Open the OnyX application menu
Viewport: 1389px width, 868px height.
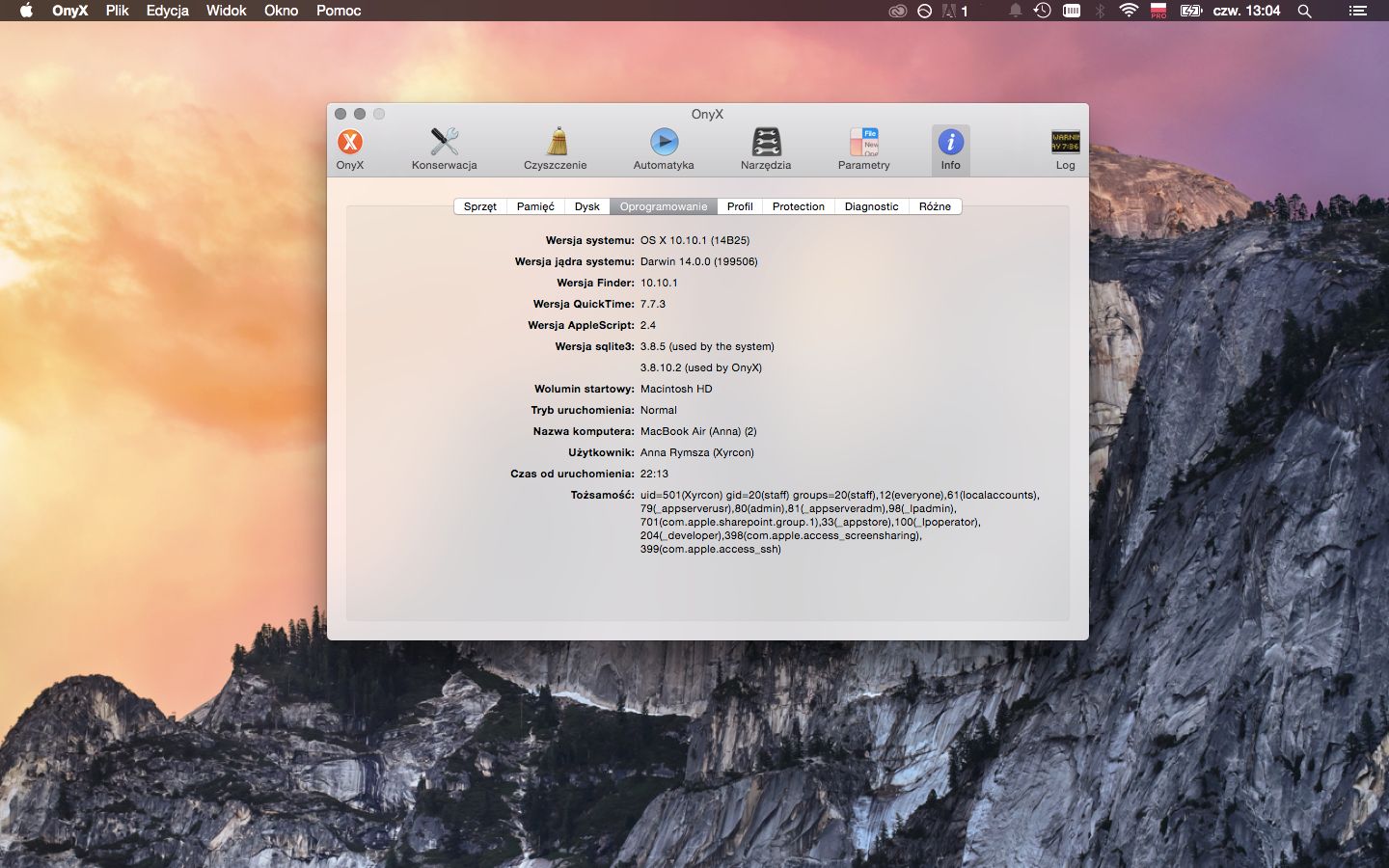click(69, 11)
